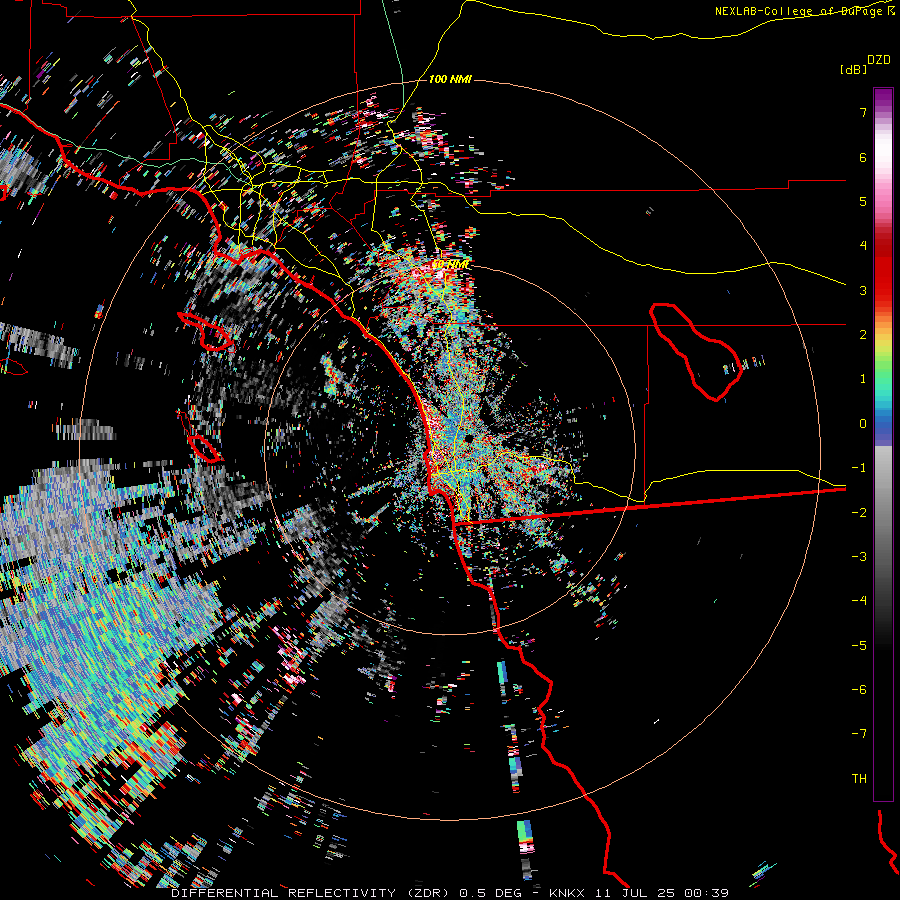Click the gray -2 dB band of color bar

(883, 513)
